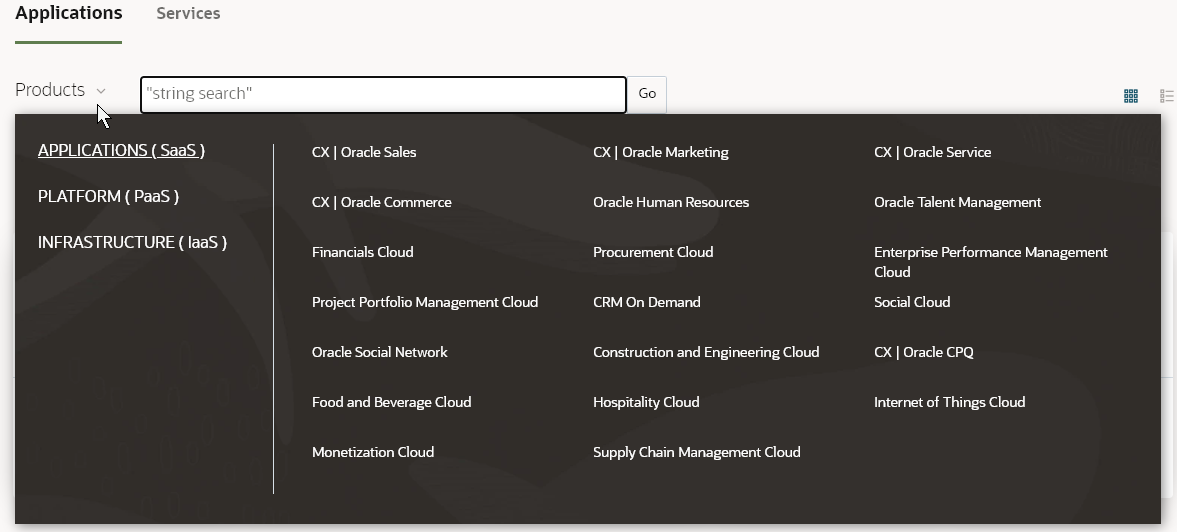
Task: Choose Oracle Talent Management
Action: 957,203
